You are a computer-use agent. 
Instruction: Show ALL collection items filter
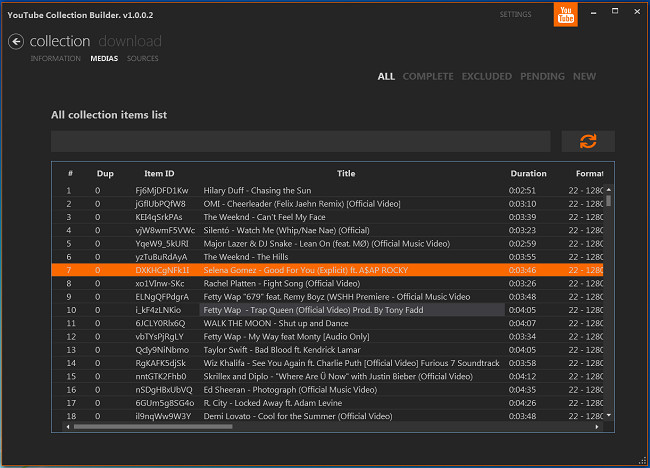[386, 77]
